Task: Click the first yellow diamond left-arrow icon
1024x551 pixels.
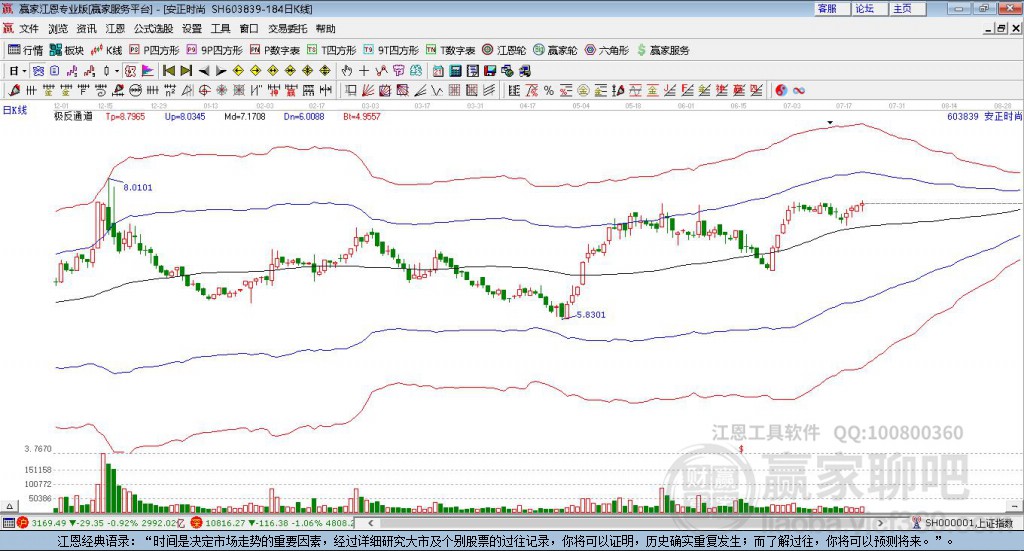Action: (x=238, y=71)
